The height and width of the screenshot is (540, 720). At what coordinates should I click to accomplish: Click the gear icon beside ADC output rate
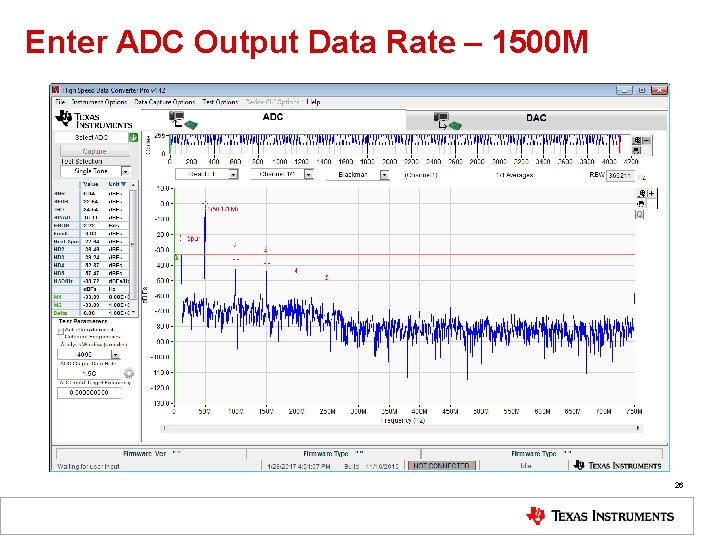[129, 373]
